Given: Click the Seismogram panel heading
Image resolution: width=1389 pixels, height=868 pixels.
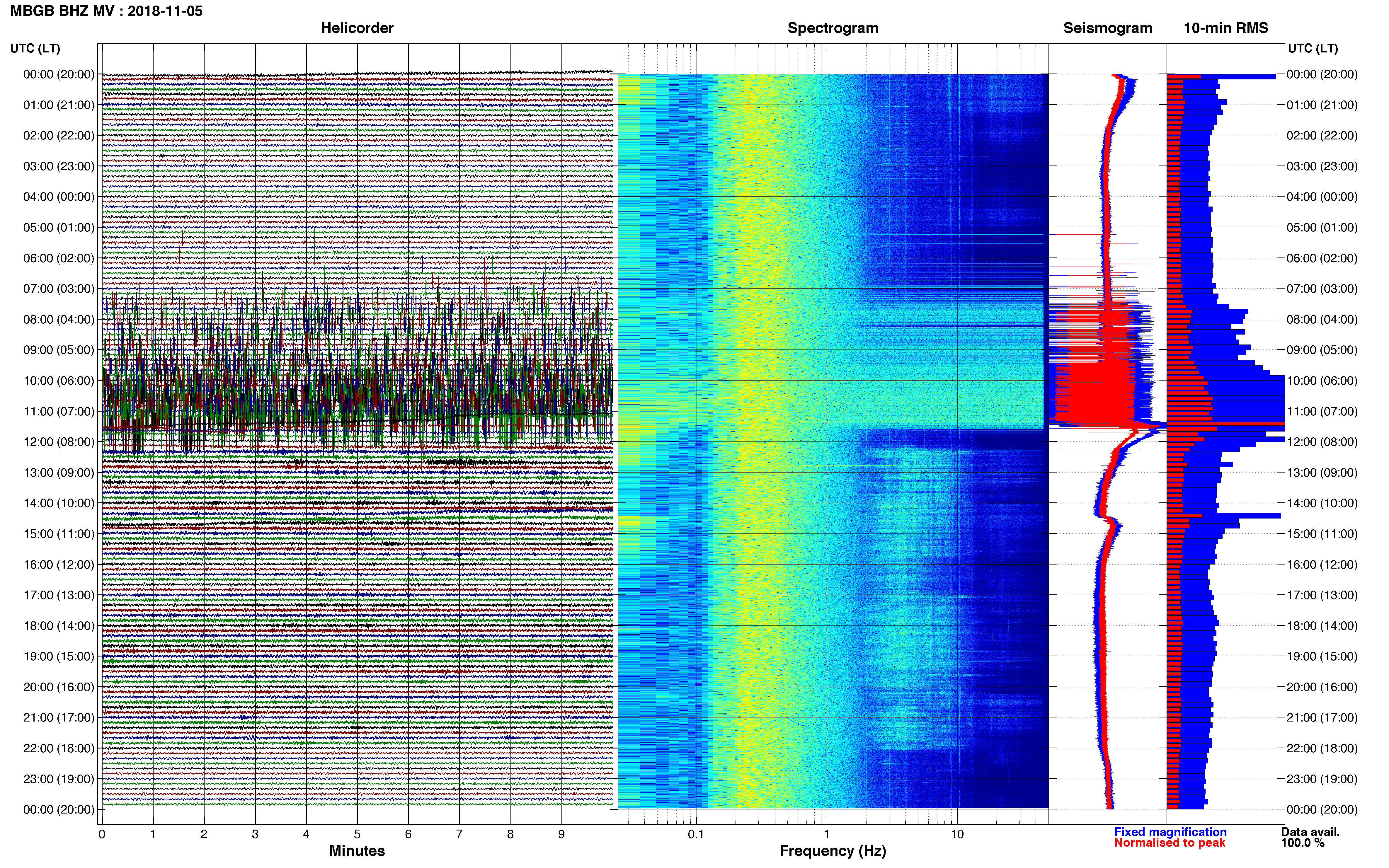Looking at the screenshot, I should point(1108,28).
